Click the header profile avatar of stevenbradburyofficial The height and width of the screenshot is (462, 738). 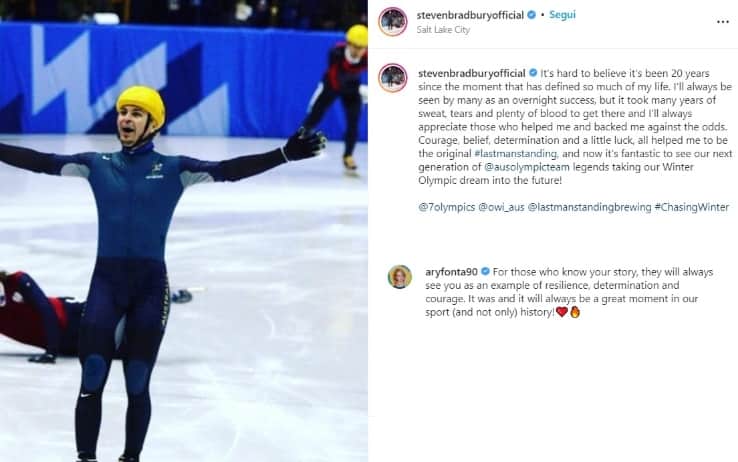click(393, 22)
